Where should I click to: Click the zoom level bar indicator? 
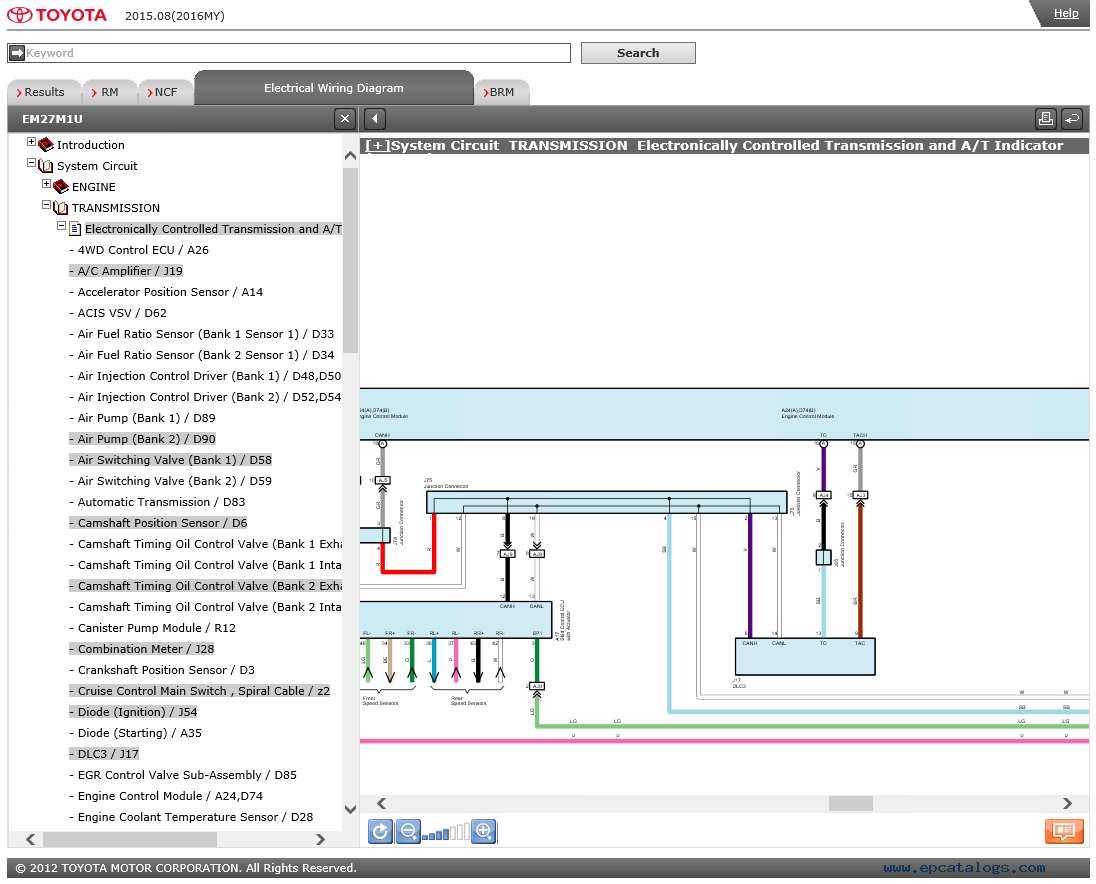click(446, 832)
